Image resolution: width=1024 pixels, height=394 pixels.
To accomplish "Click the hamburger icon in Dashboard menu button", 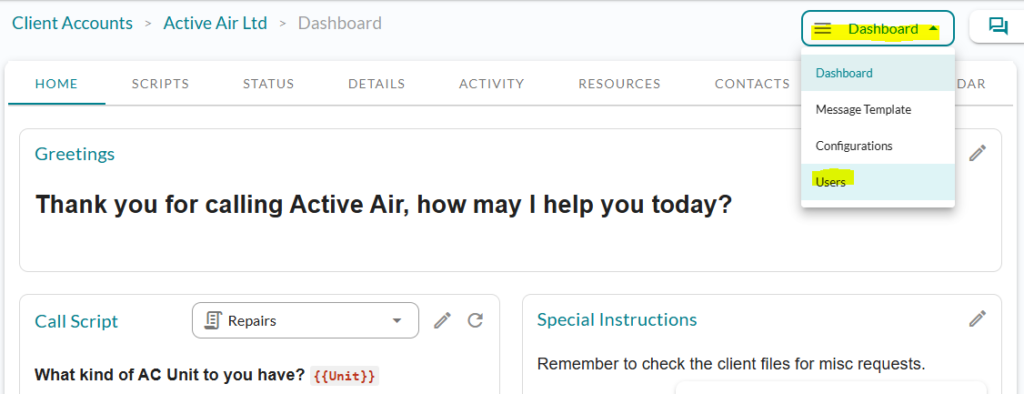I will click(x=823, y=29).
